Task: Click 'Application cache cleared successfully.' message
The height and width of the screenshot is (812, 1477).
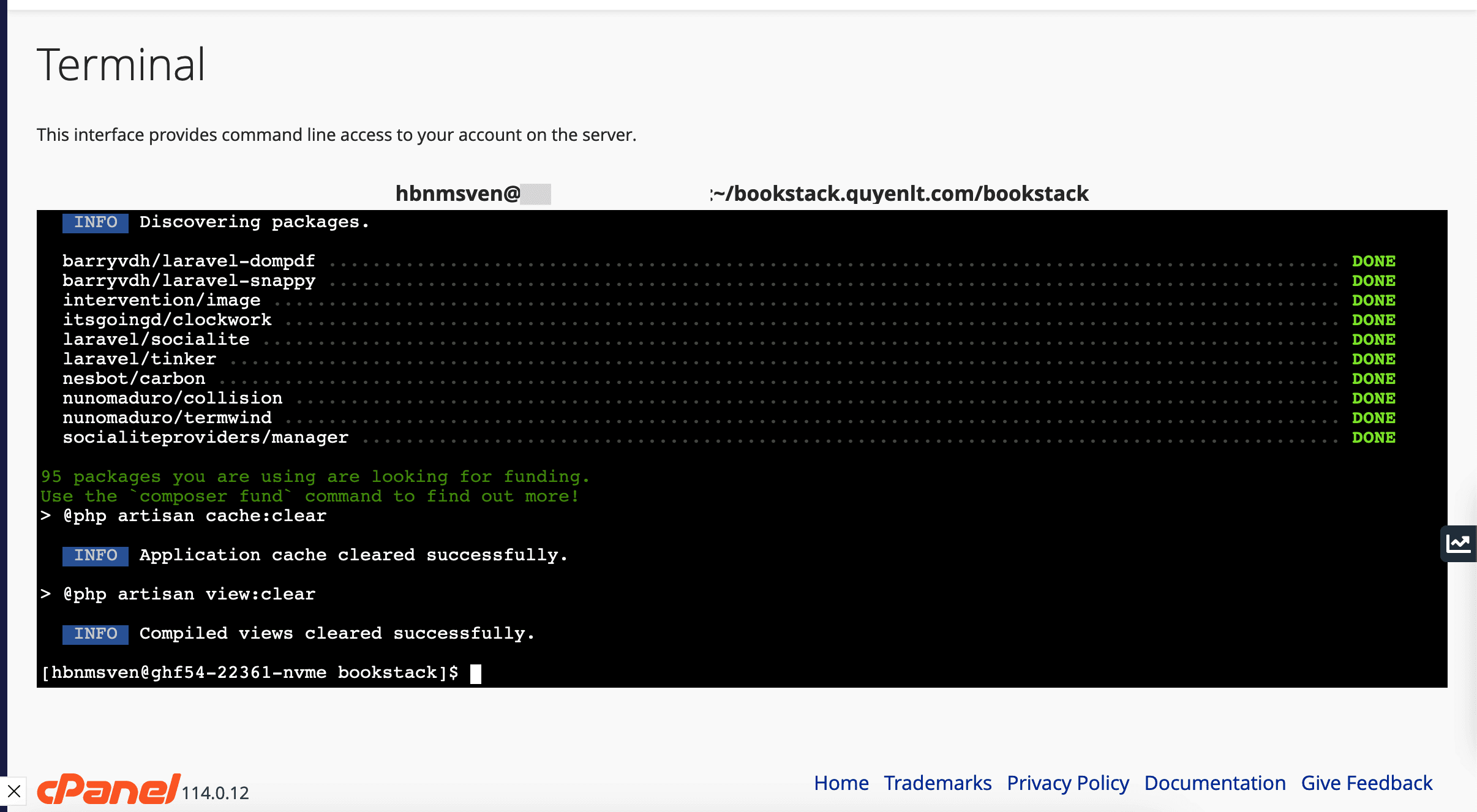Action: pos(353,555)
